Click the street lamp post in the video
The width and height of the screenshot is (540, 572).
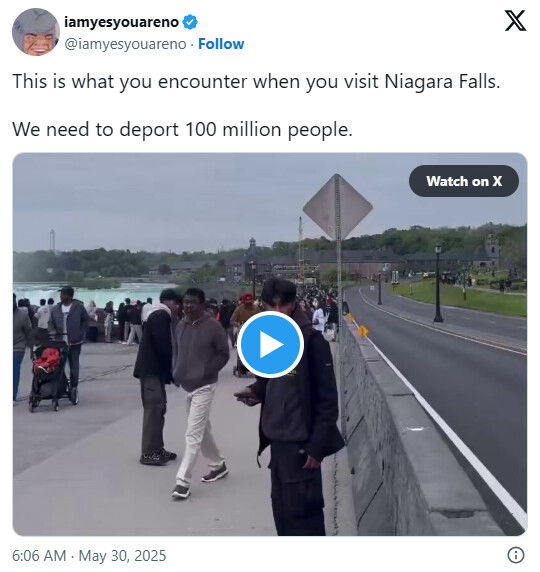[x=438, y=283]
